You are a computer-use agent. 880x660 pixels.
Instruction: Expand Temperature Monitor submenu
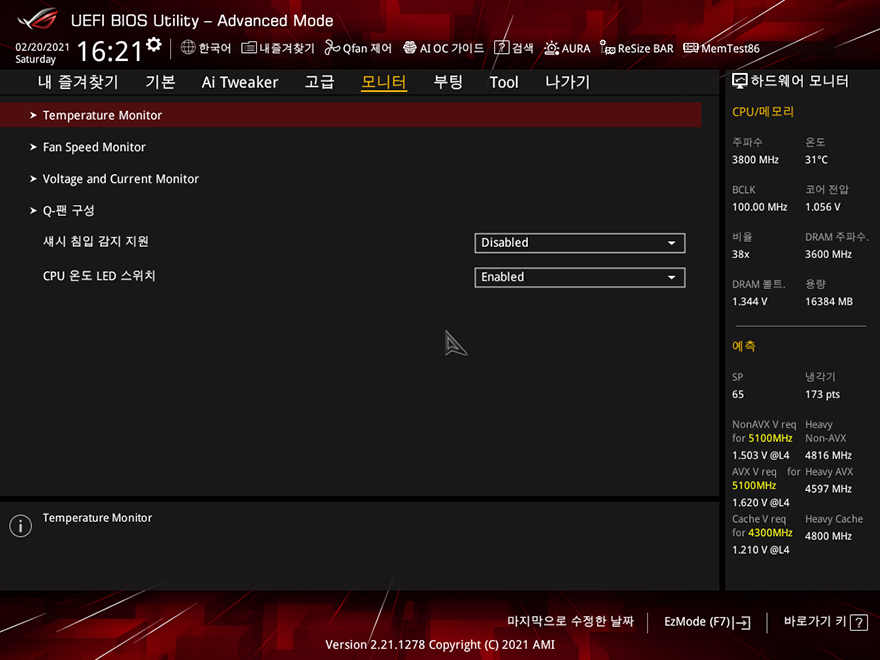point(351,115)
